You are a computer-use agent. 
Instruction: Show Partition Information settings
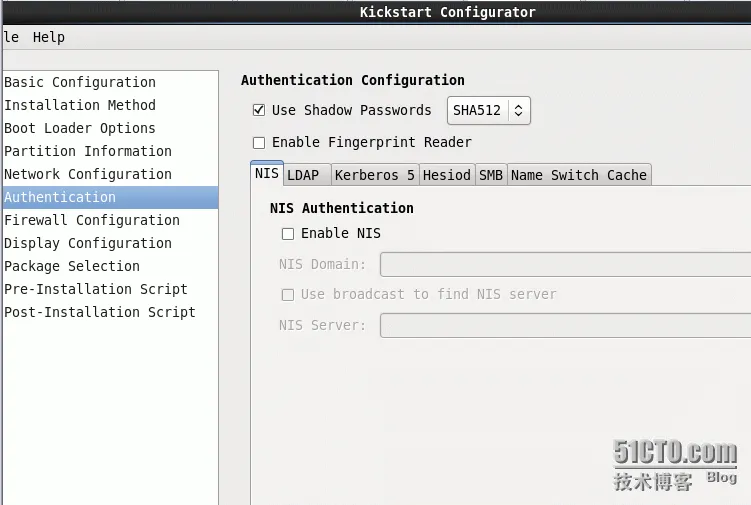(x=88, y=151)
